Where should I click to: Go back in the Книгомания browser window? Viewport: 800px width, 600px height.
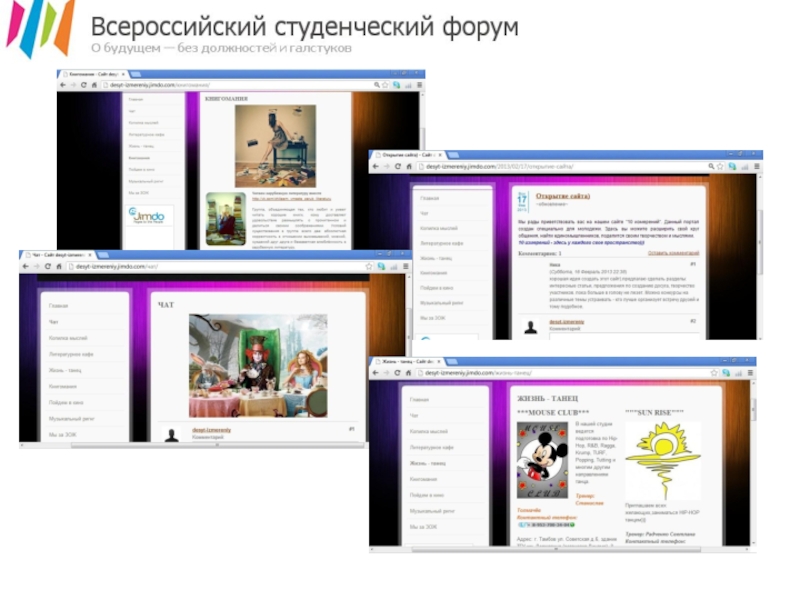coord(63,85)
